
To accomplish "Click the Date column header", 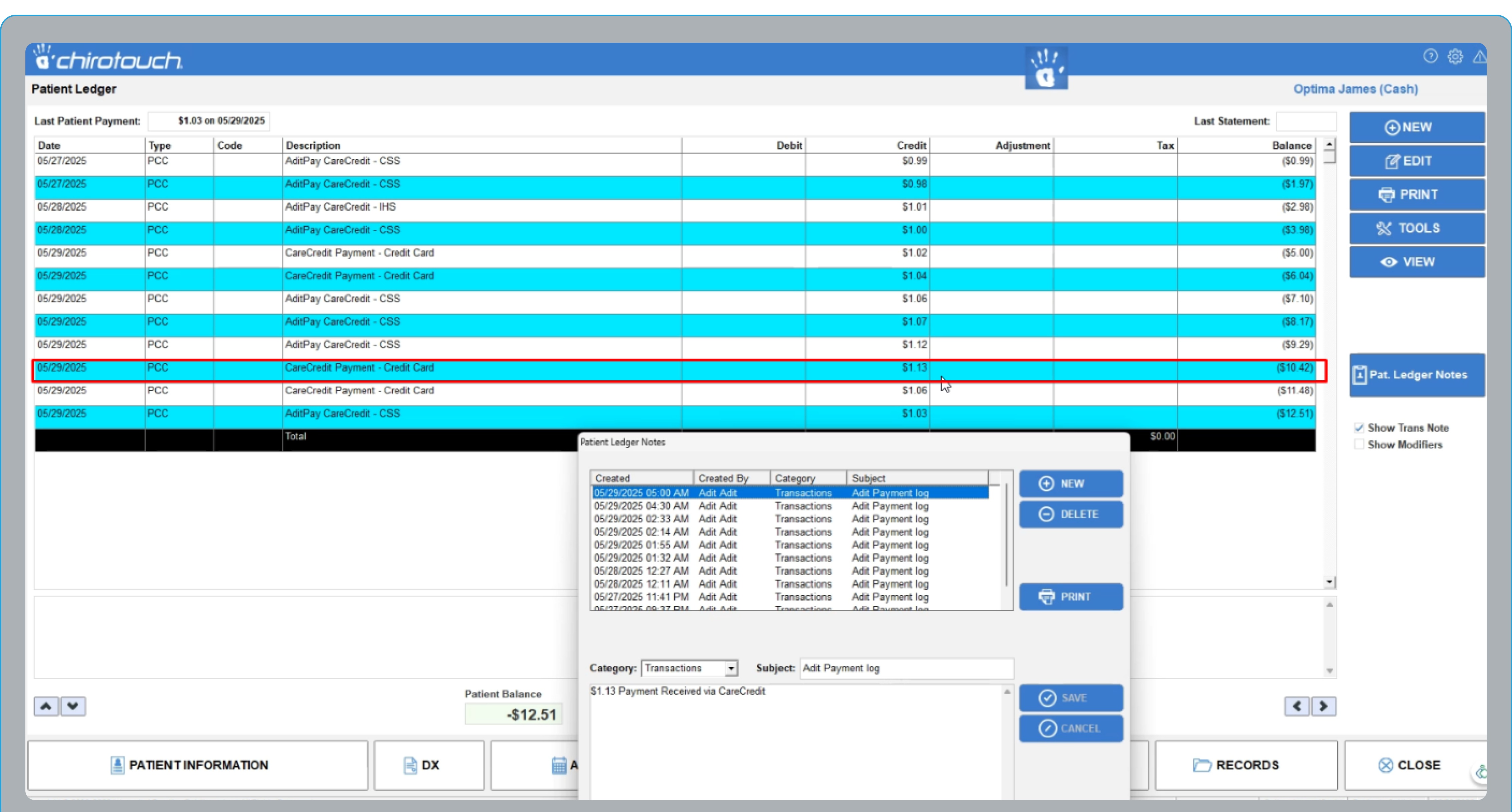I will (89, 146).
